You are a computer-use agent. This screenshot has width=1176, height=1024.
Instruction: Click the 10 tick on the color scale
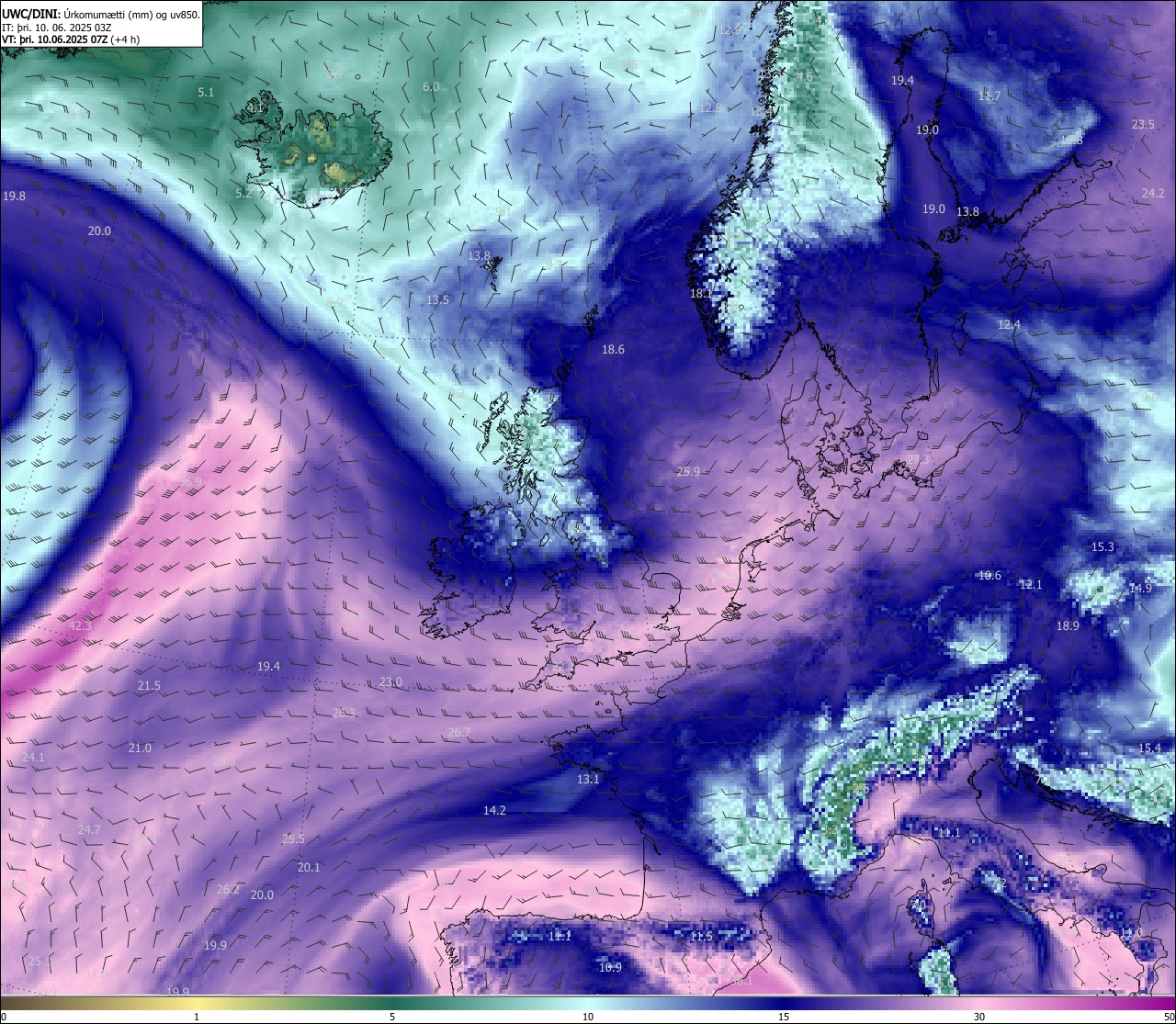[588, 1017]
